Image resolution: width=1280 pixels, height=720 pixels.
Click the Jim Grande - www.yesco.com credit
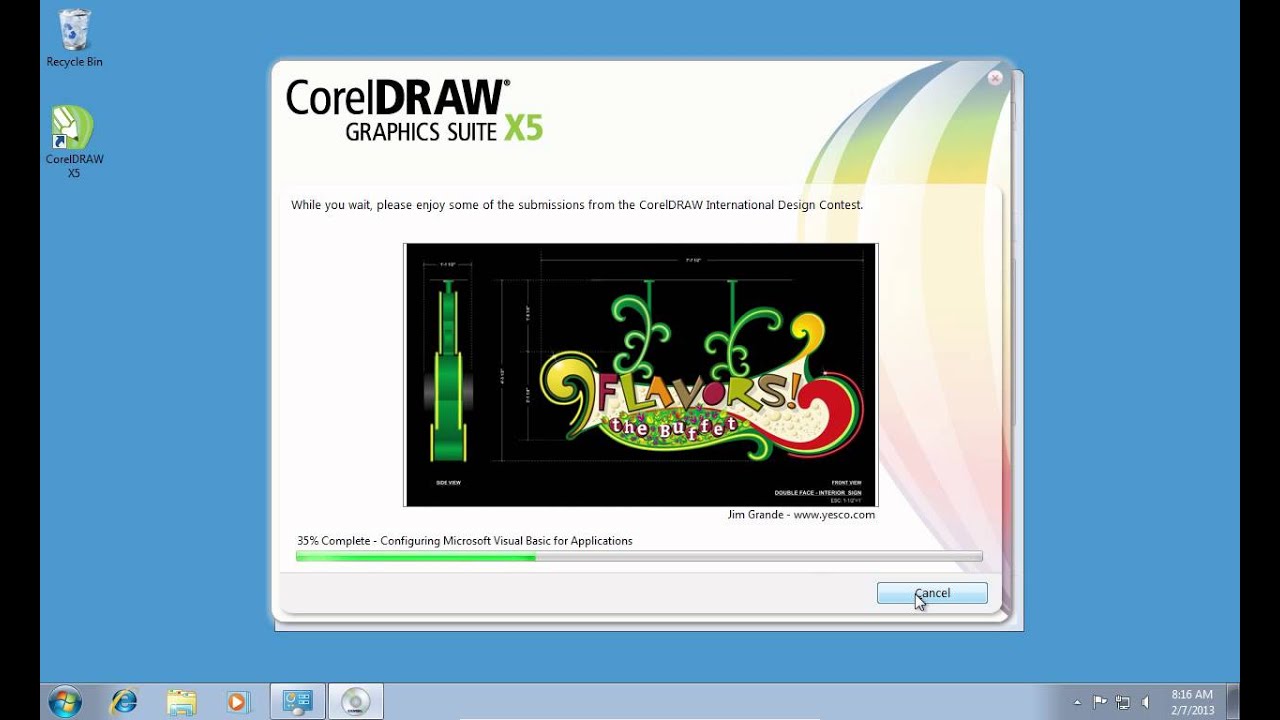(801, 515)
